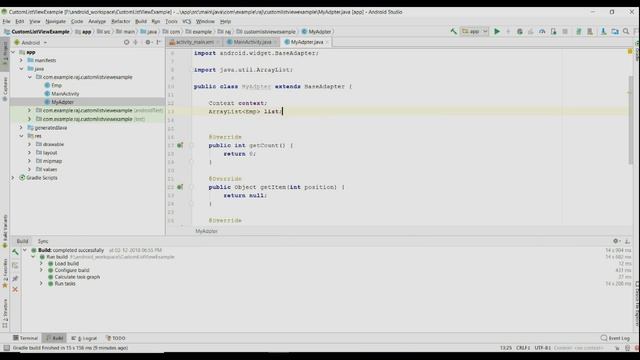Screen dimensions: 640x360
Task: Click the red X icon in Build panel
Action: tap(15, 289)
